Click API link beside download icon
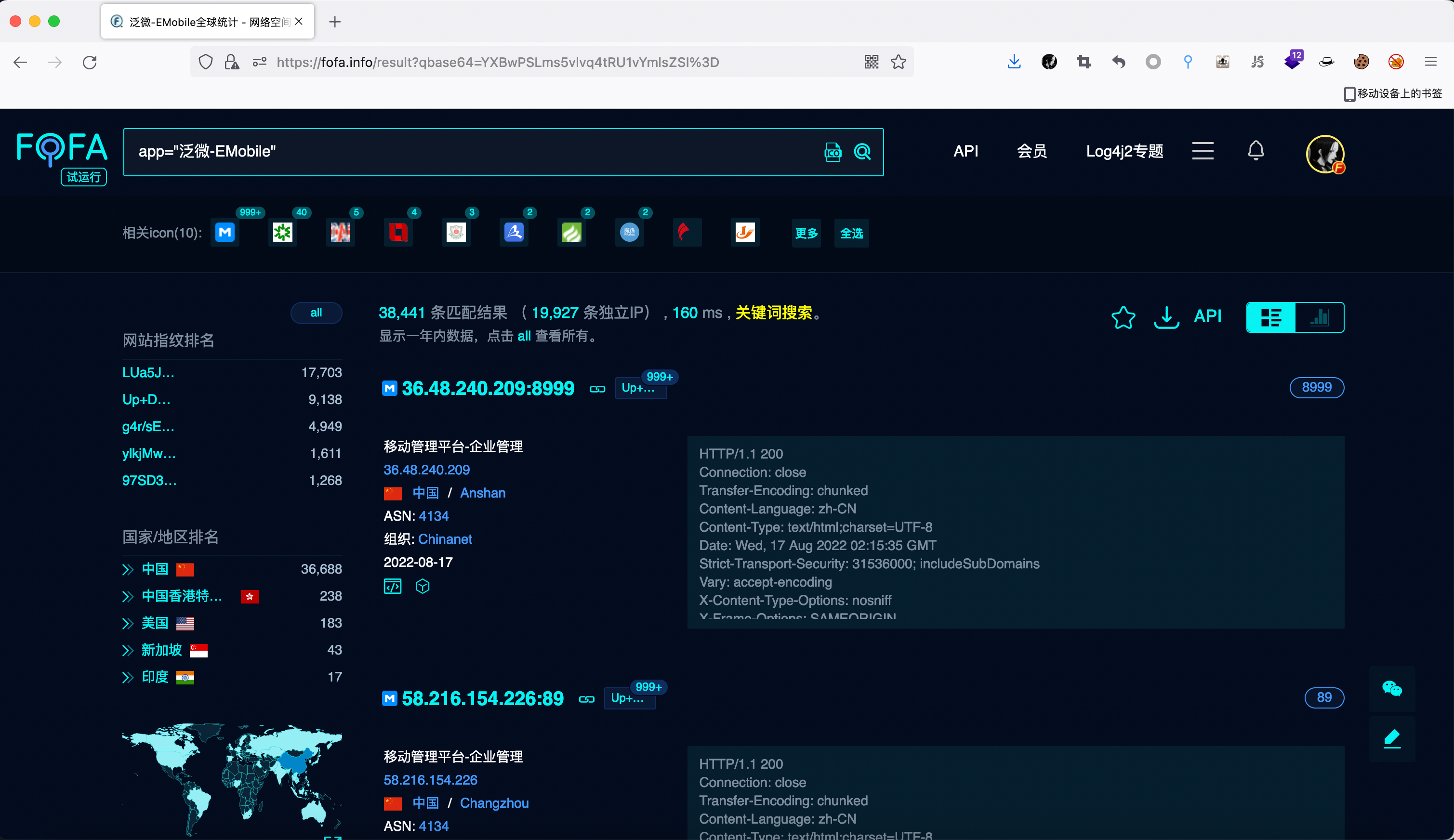The image size is (1454, 840). pyautogui.click(x=1207, y=317)
